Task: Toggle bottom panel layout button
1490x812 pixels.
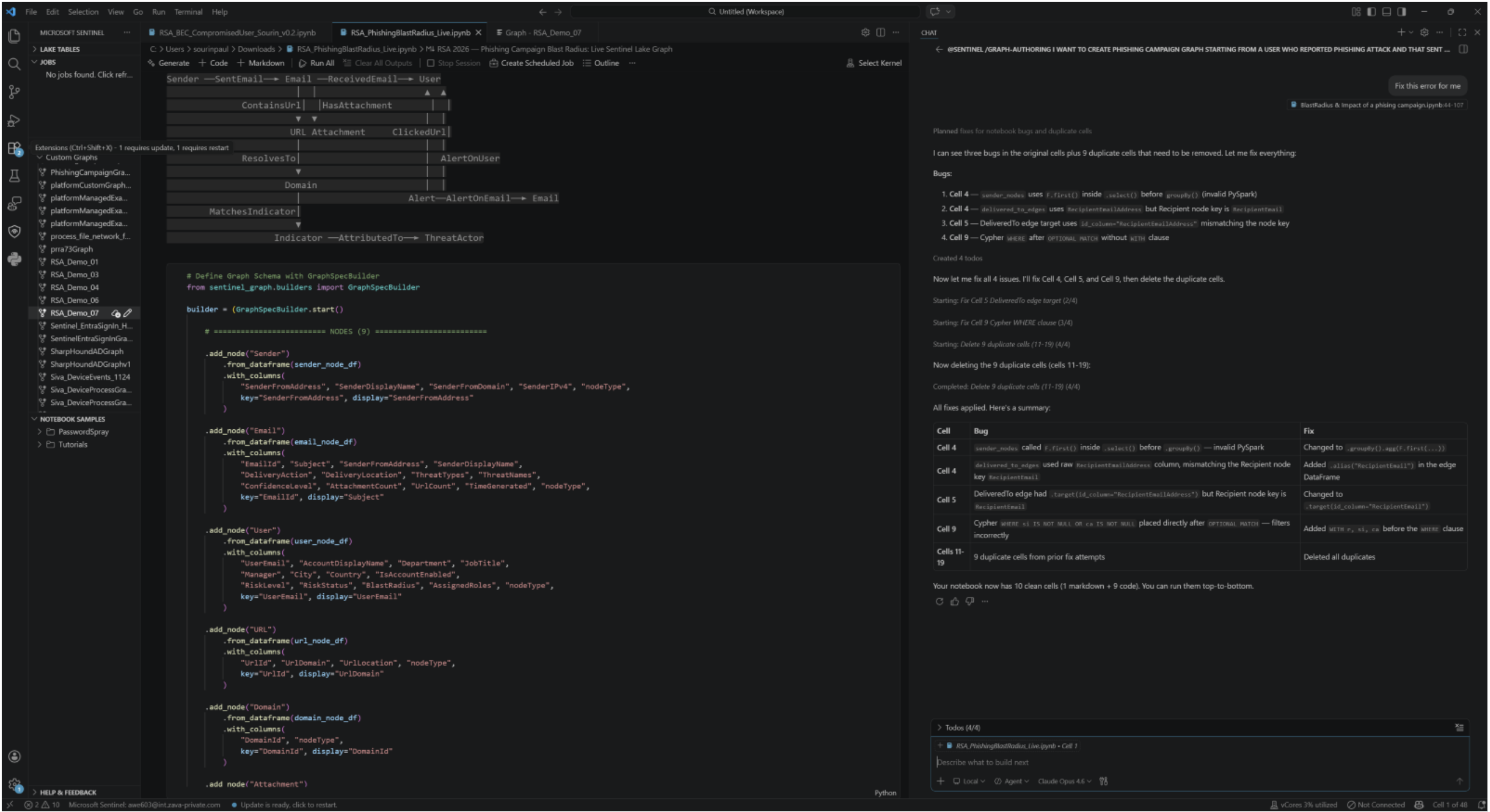Action: [1386, 12]
